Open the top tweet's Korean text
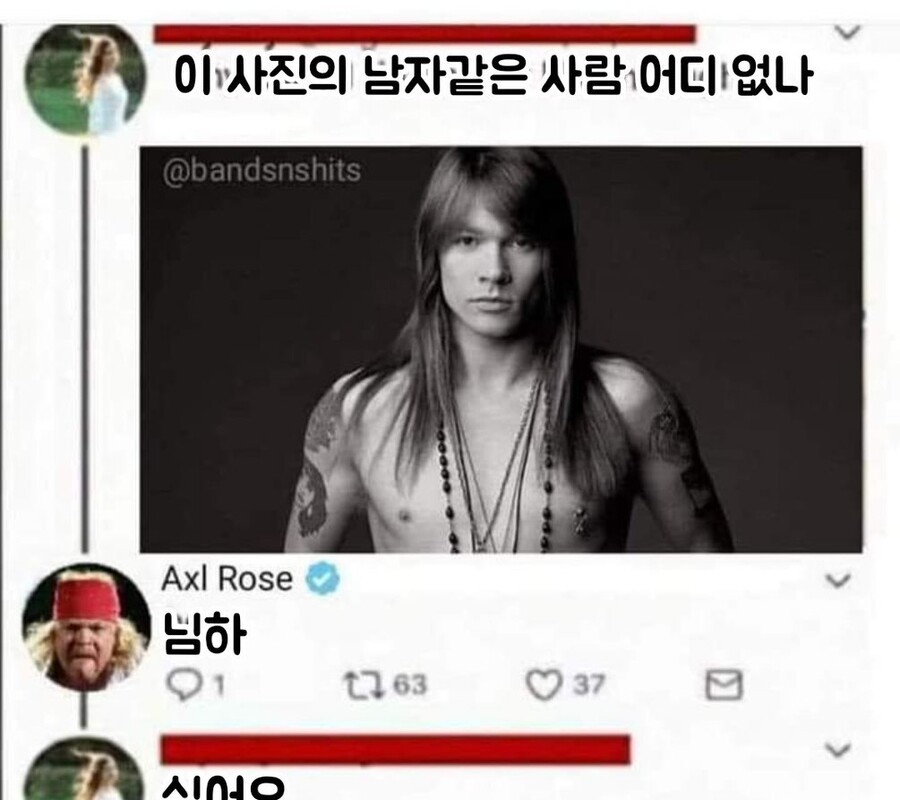 (x=492, y=75)
